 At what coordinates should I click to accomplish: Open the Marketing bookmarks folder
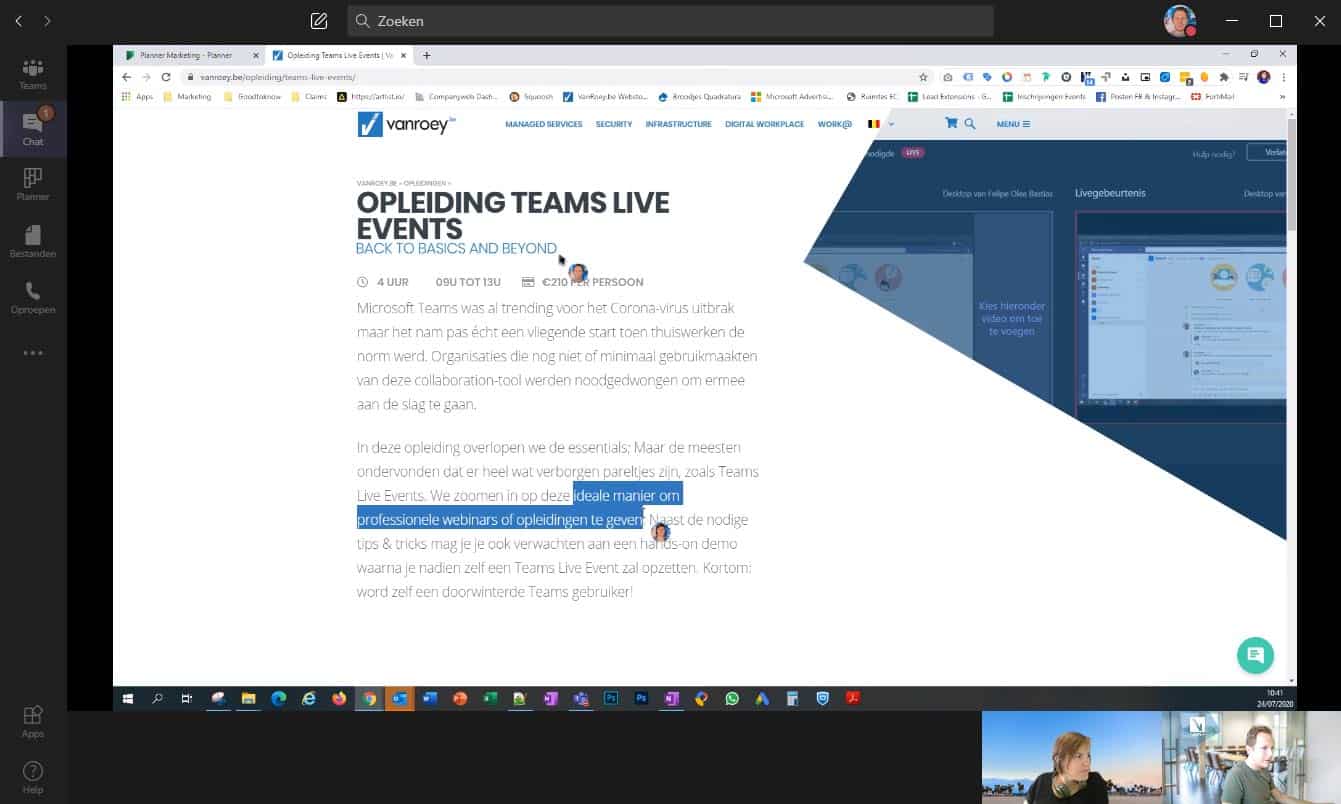point(187,97)
